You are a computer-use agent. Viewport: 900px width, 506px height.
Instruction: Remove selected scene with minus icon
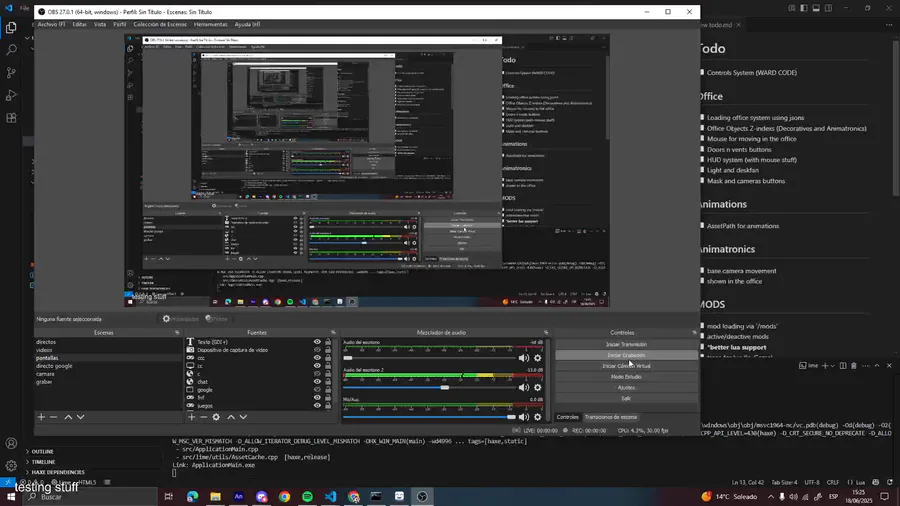click(53, 417)
